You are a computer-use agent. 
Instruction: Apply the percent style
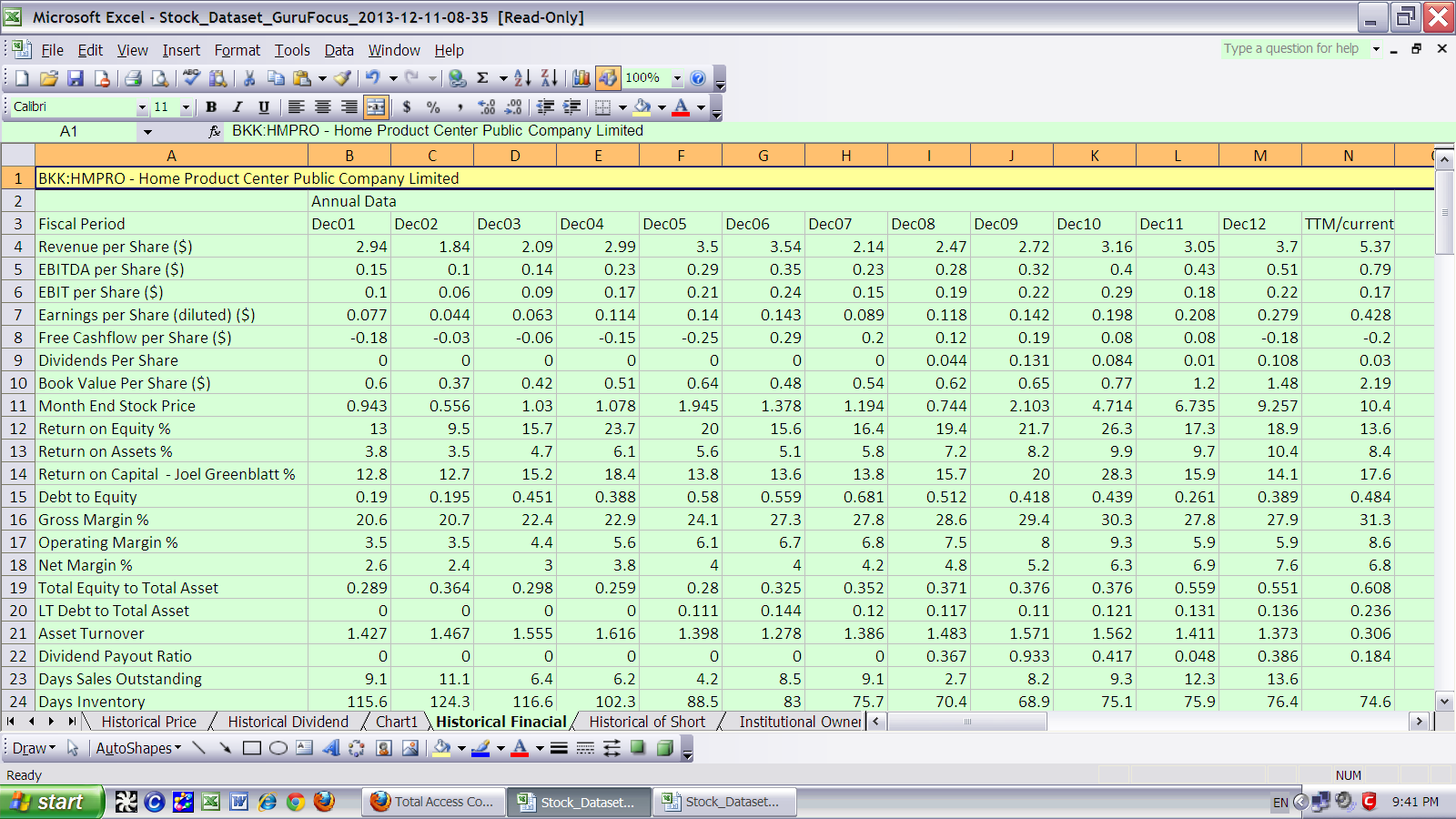coord(433,107)
